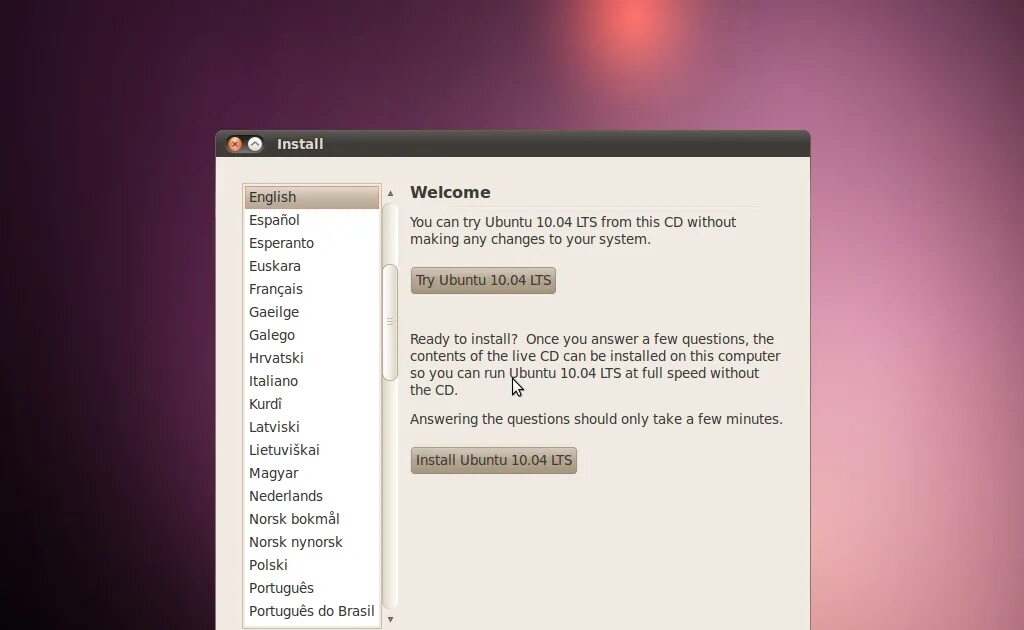Click the language list scrollbar thumb
Viewport: 1024px width, 630px height.
pyautogui.click(x=391, y=322)
